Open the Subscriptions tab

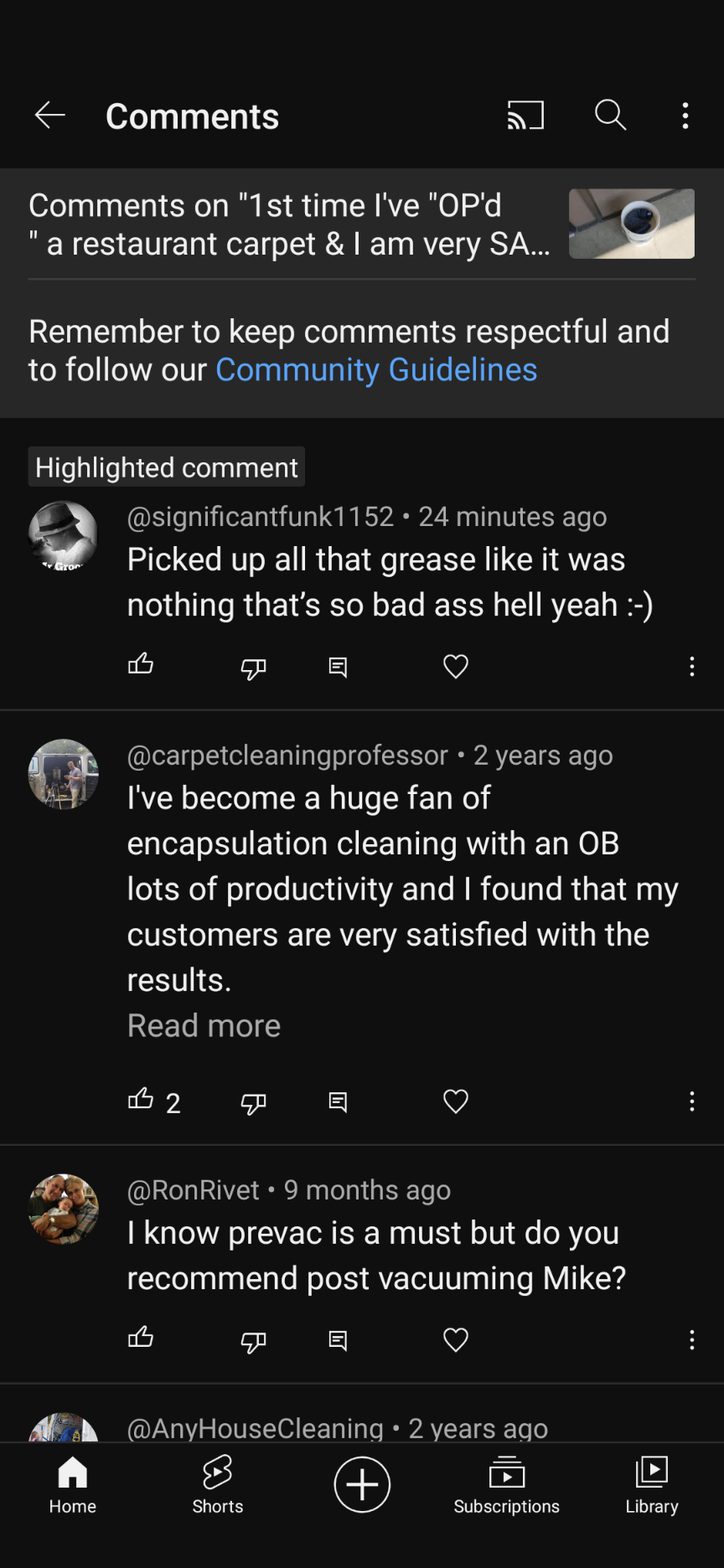tap(506, 1485)
